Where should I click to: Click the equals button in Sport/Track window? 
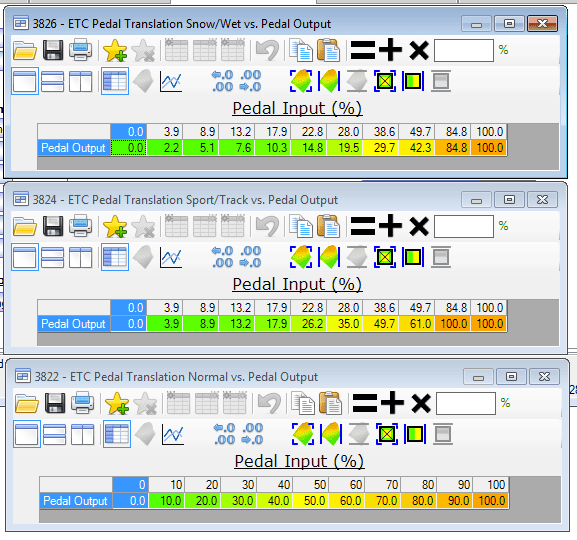coord(363,226)
